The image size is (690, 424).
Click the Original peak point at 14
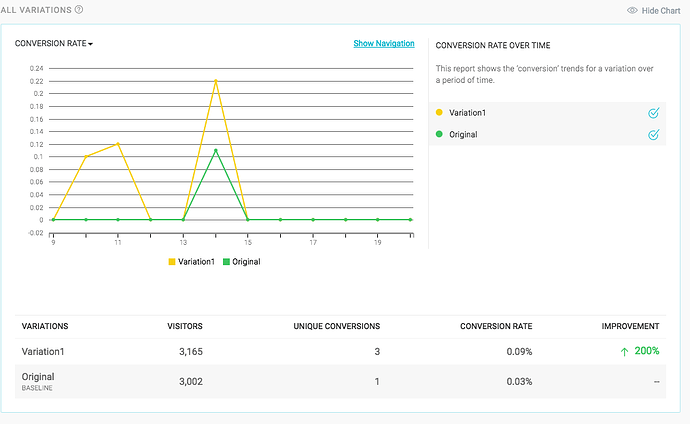[216, 150]
